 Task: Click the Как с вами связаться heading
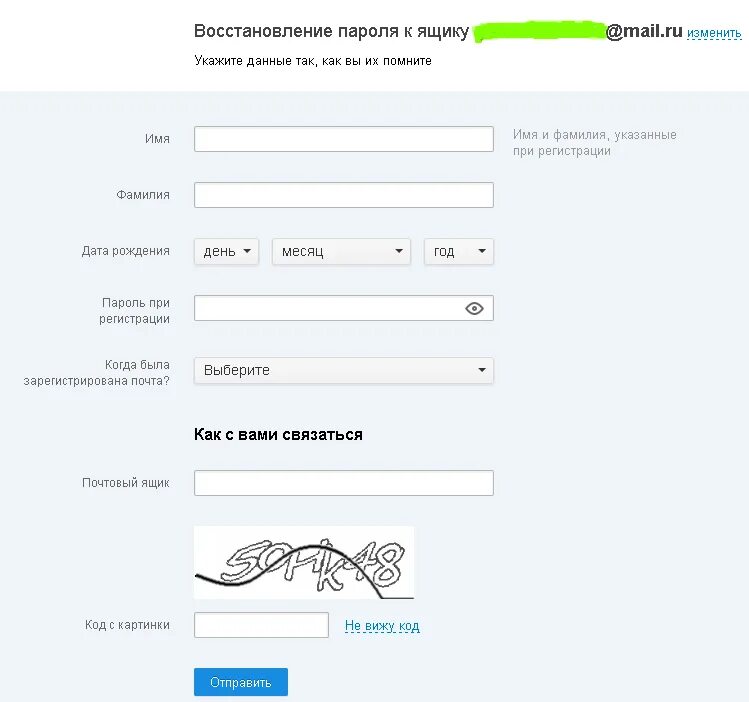click(x=278, y=435)
